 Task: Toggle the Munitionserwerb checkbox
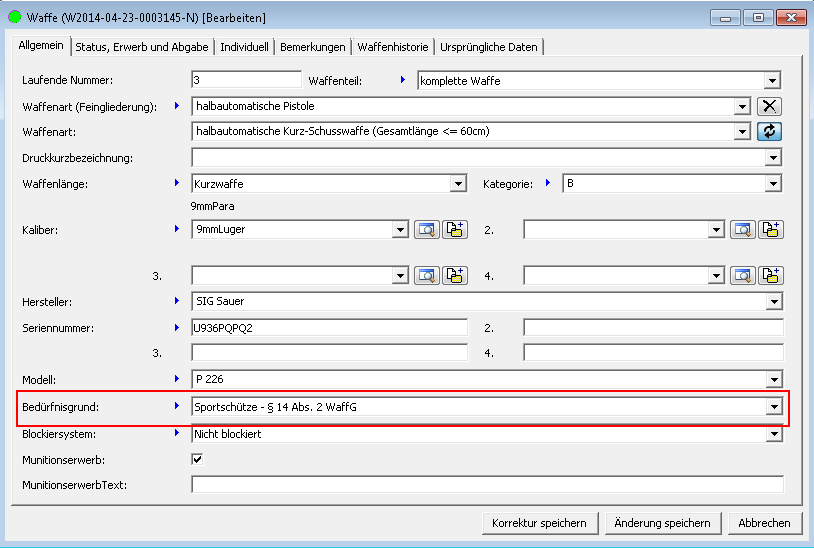[x=197, y=459]
